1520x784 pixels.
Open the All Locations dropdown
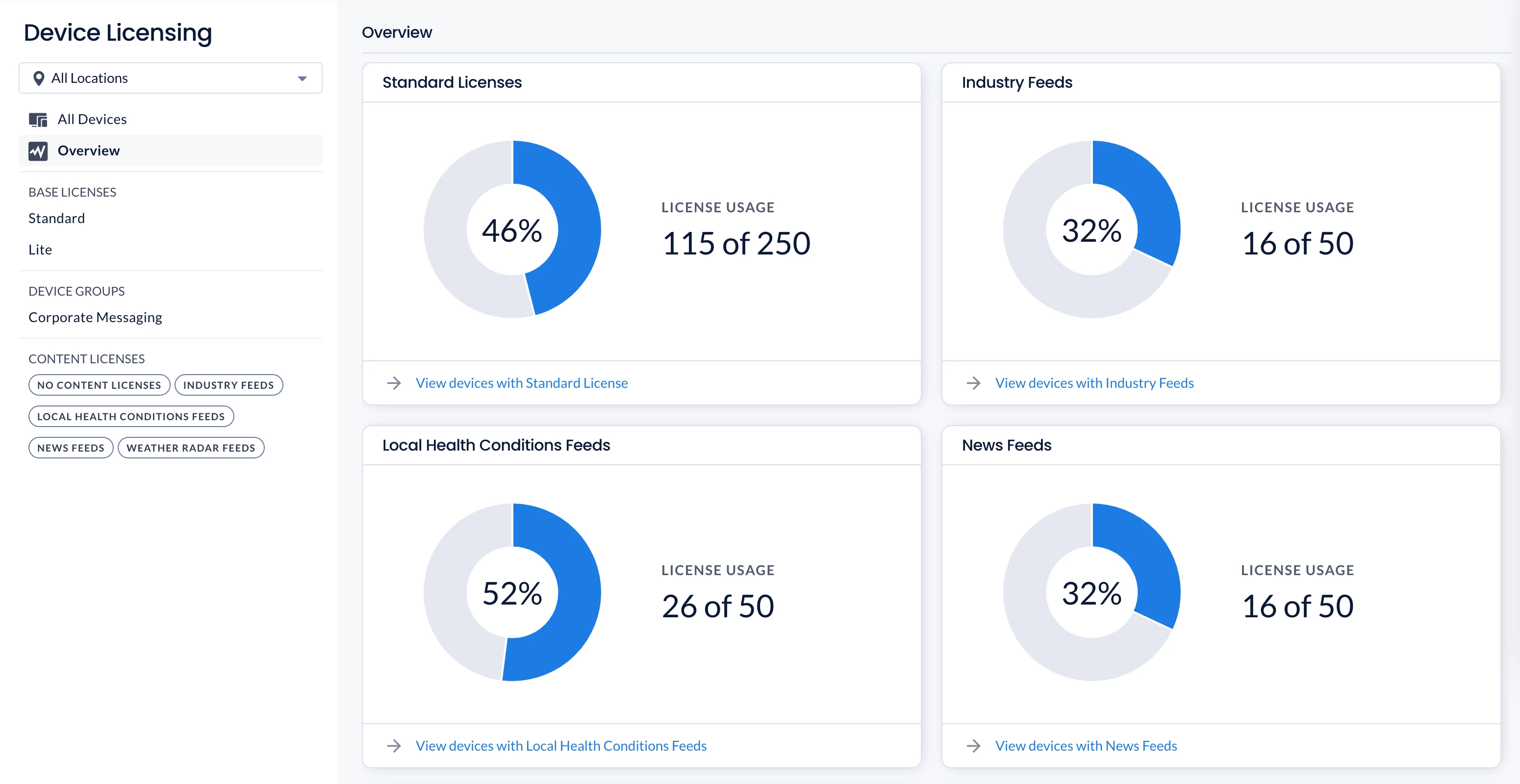coord(170,78)
